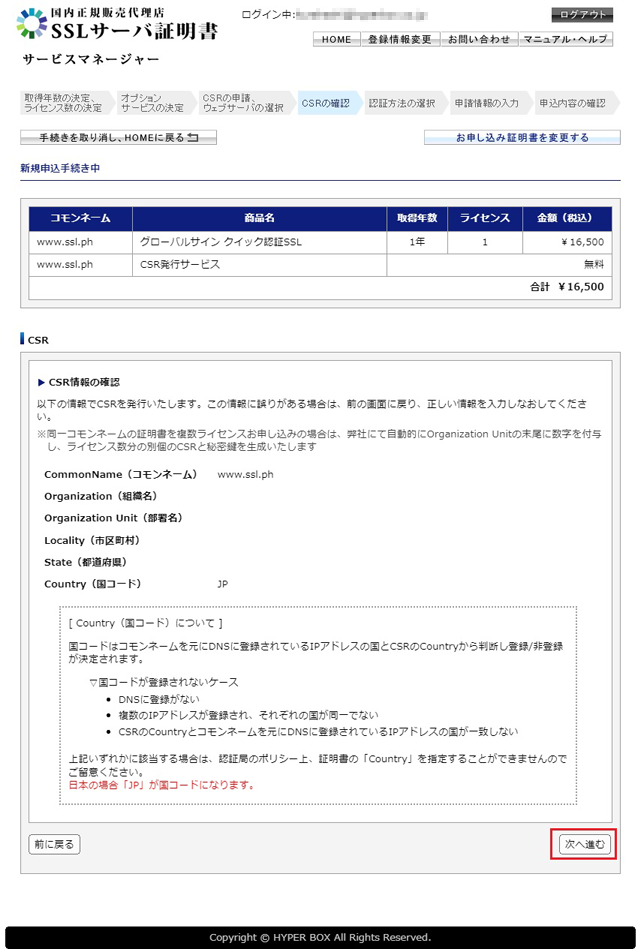Open お問い合わせ menu item

point(479,39)
